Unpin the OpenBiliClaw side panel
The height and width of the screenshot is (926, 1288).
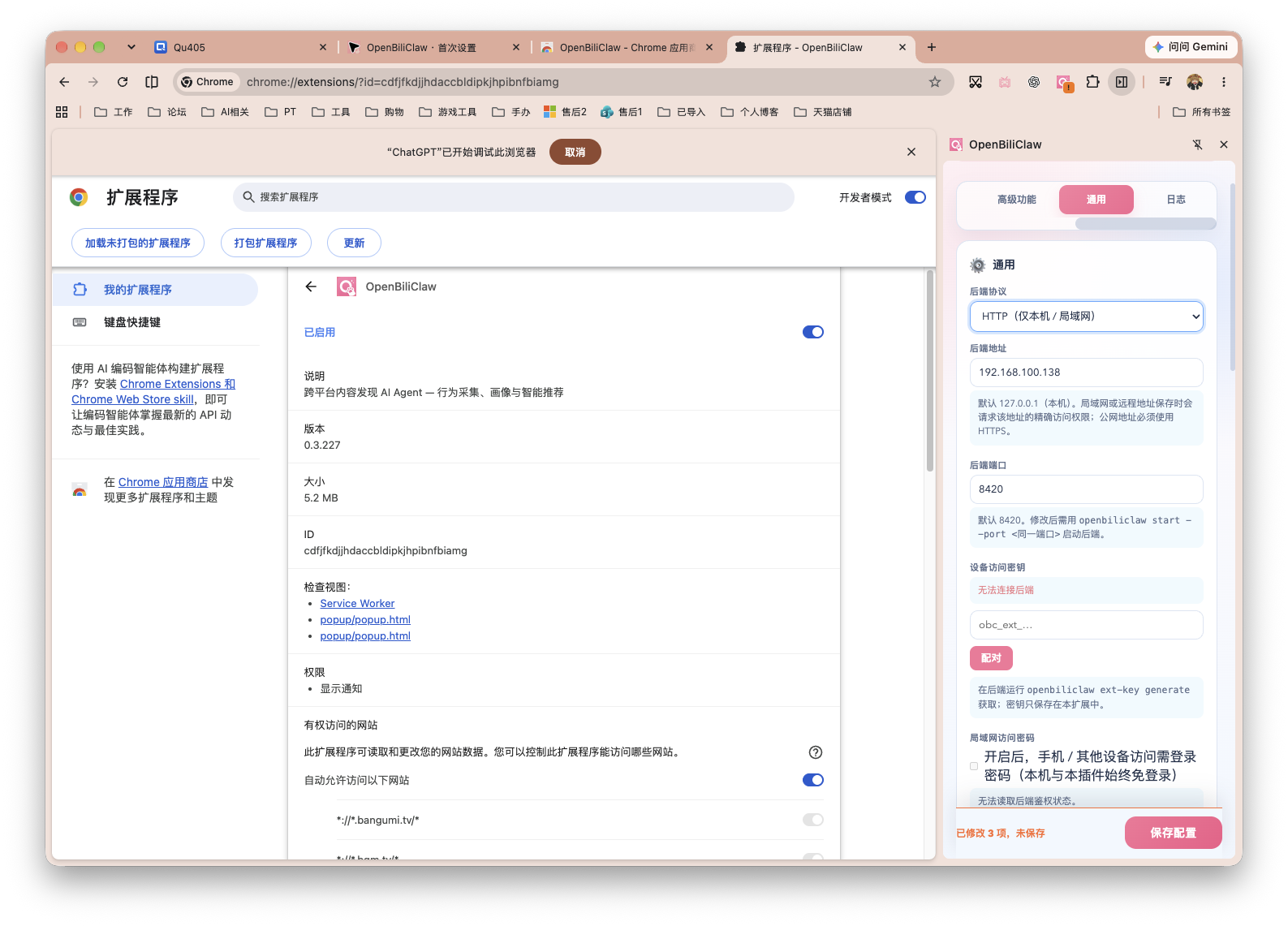tap(1197, 144)
